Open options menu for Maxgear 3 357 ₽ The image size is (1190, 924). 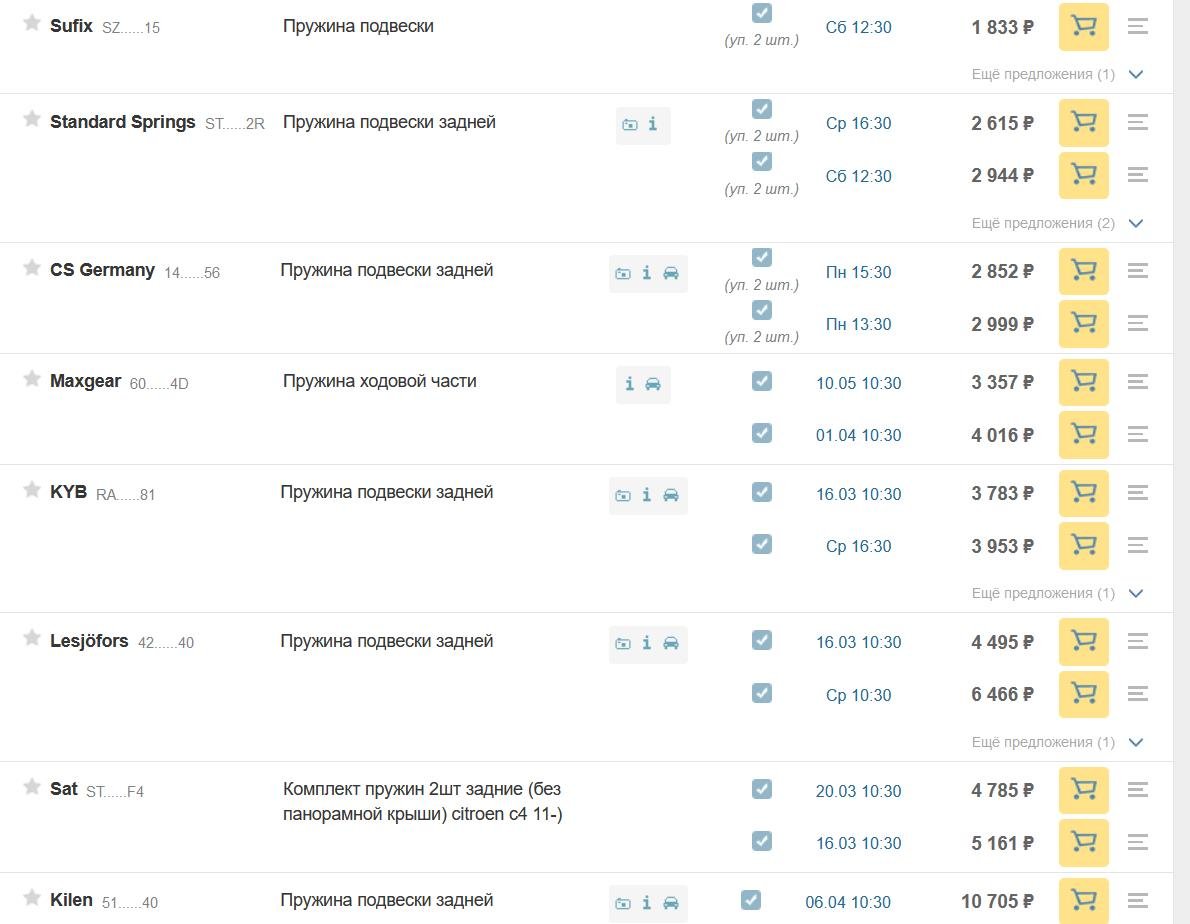1137,382
